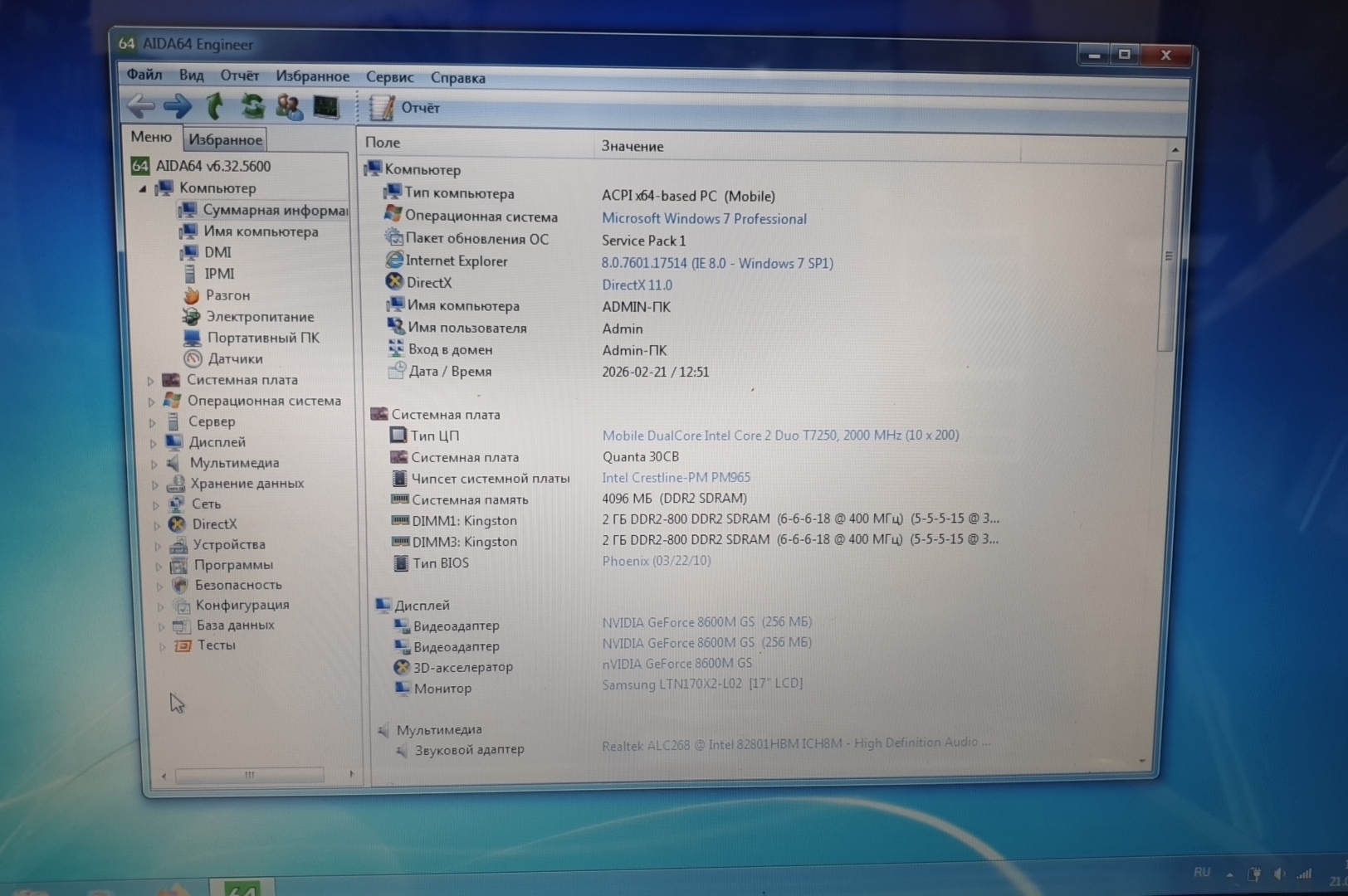Click the monitor diagnostics toolbar icon
Screen dimensions: 1348x896
[326, 107]
